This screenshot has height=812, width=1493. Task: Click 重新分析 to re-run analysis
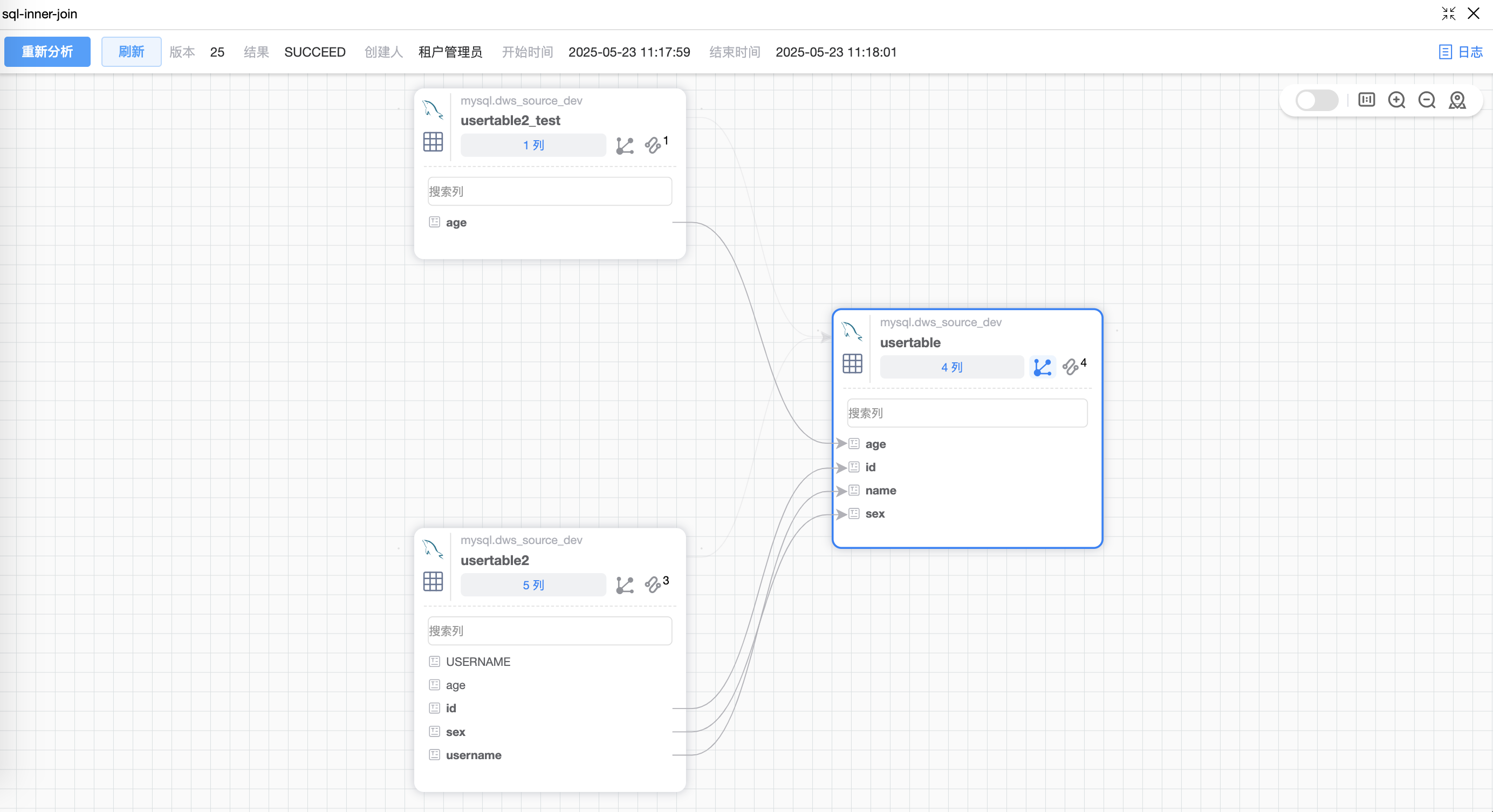pyautogui.click(x=47, y=52)
